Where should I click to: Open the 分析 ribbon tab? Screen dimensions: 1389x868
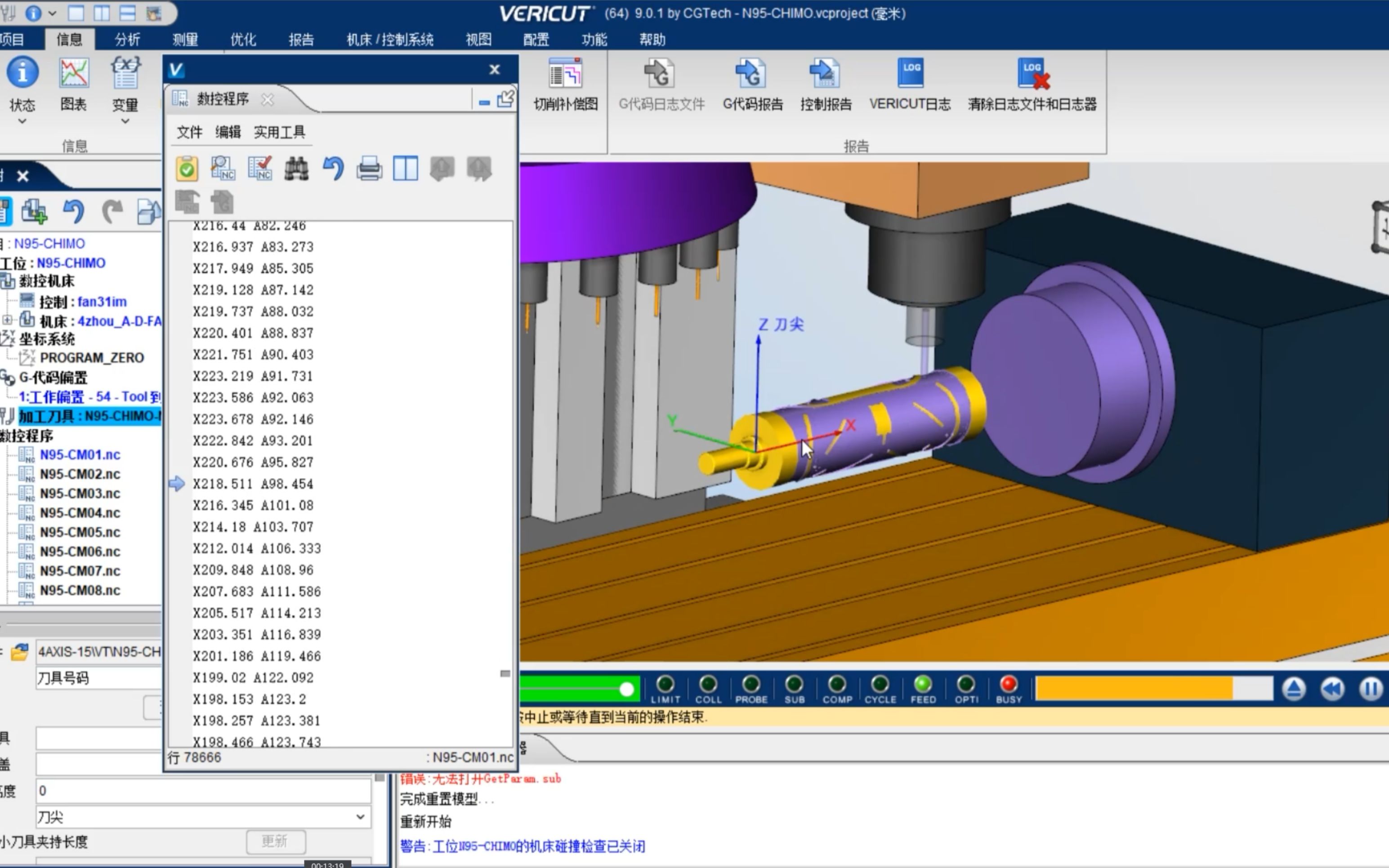click(127, 40)
